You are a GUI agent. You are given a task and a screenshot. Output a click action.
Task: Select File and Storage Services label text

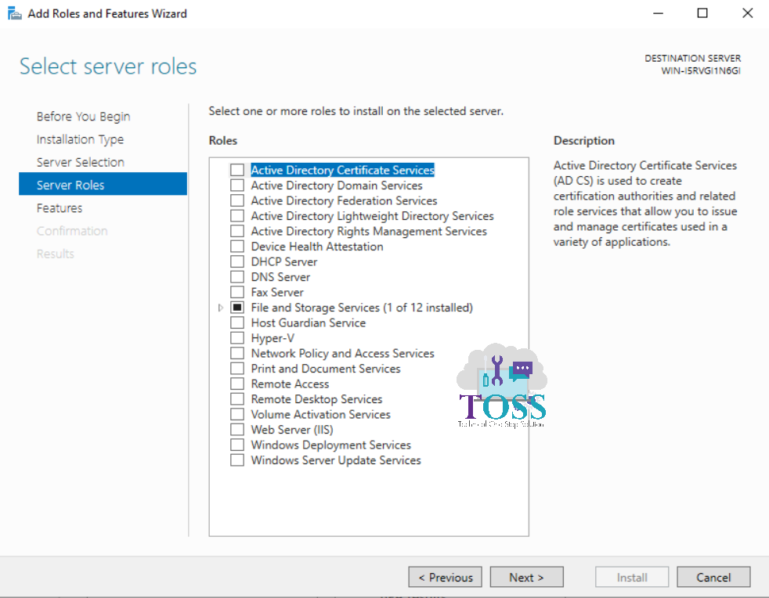[362, 308]
